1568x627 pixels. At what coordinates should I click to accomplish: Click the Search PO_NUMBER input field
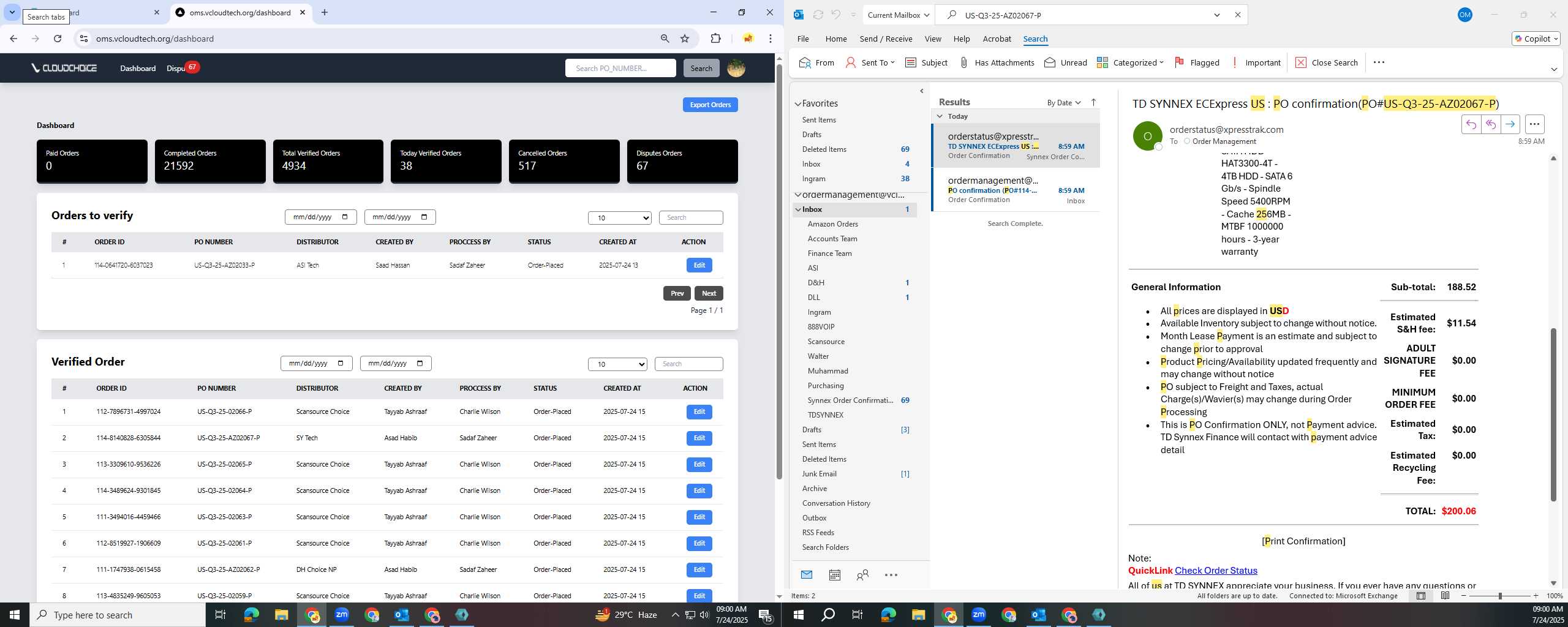click(x=620, y=68)
